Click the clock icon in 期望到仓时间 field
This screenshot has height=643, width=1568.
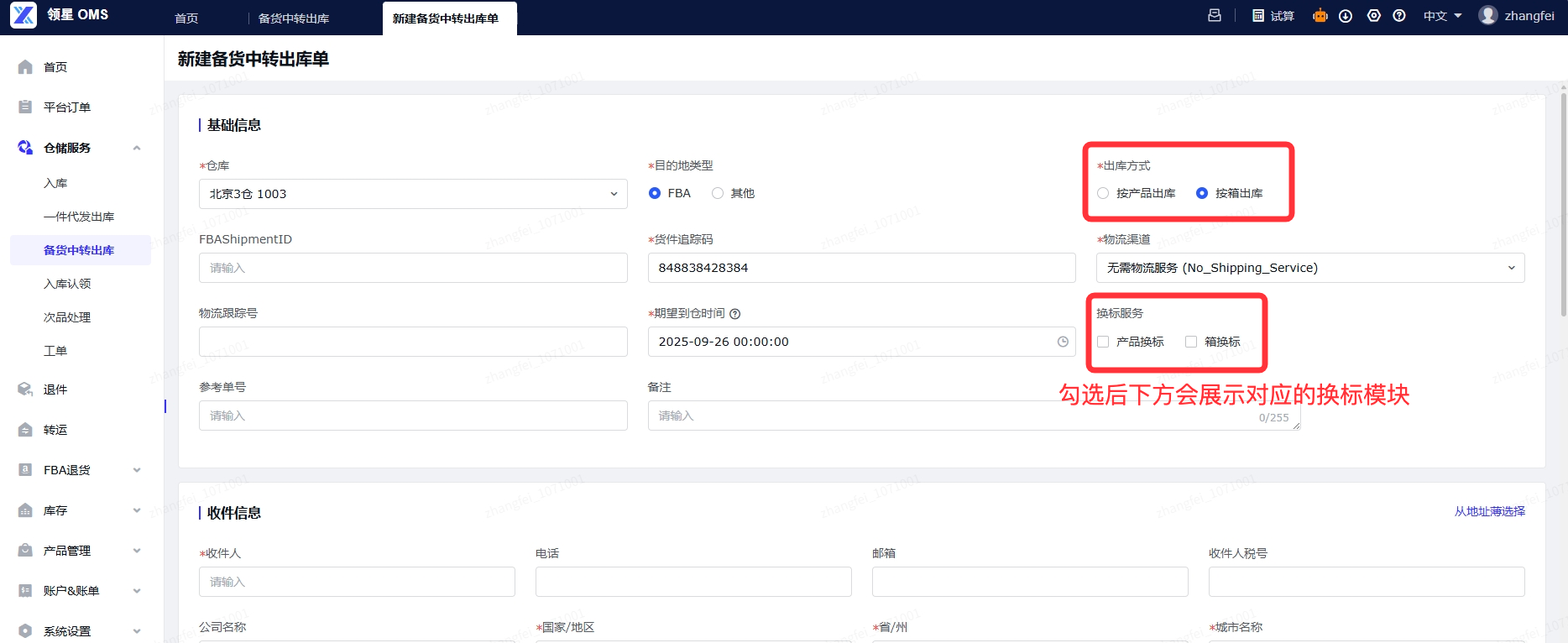1063,342
